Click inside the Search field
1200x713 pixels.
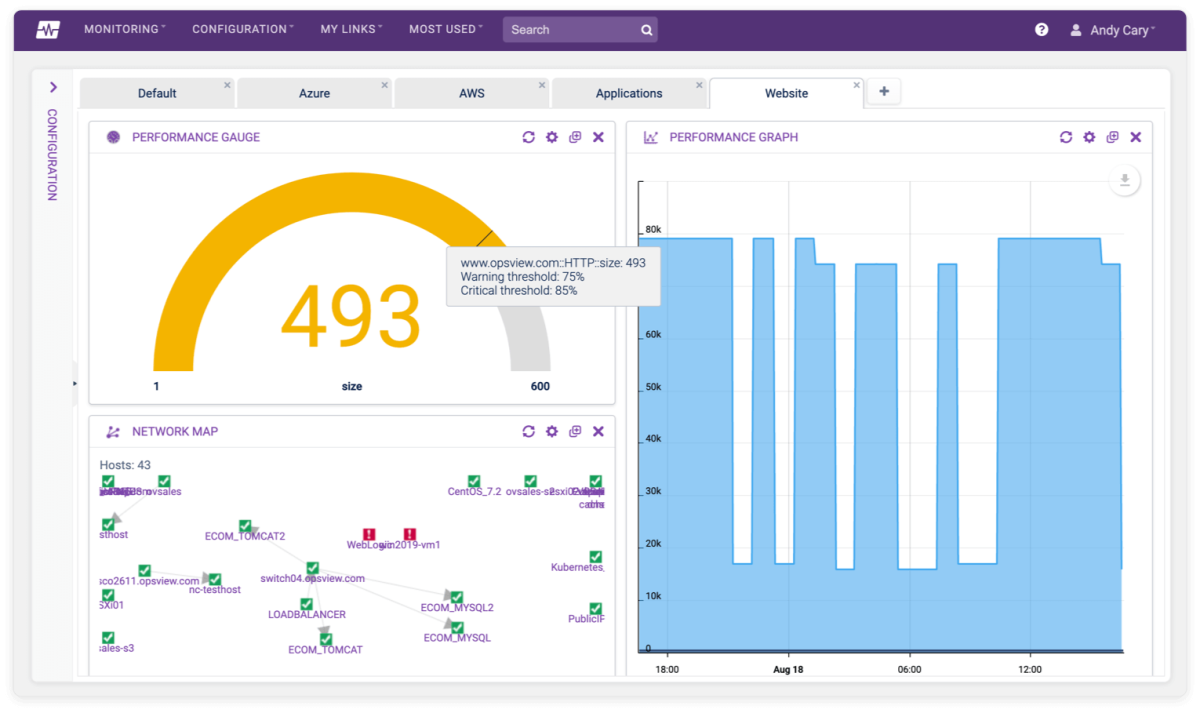pyautogui.click(x=570, y=29)
